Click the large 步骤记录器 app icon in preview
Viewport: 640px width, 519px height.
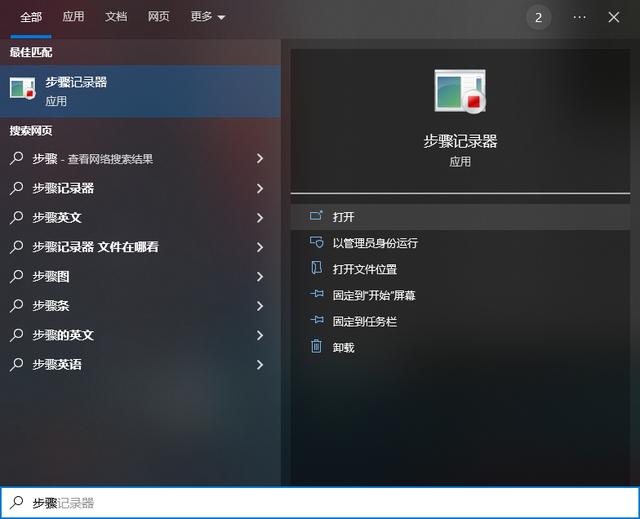point(460,91)
